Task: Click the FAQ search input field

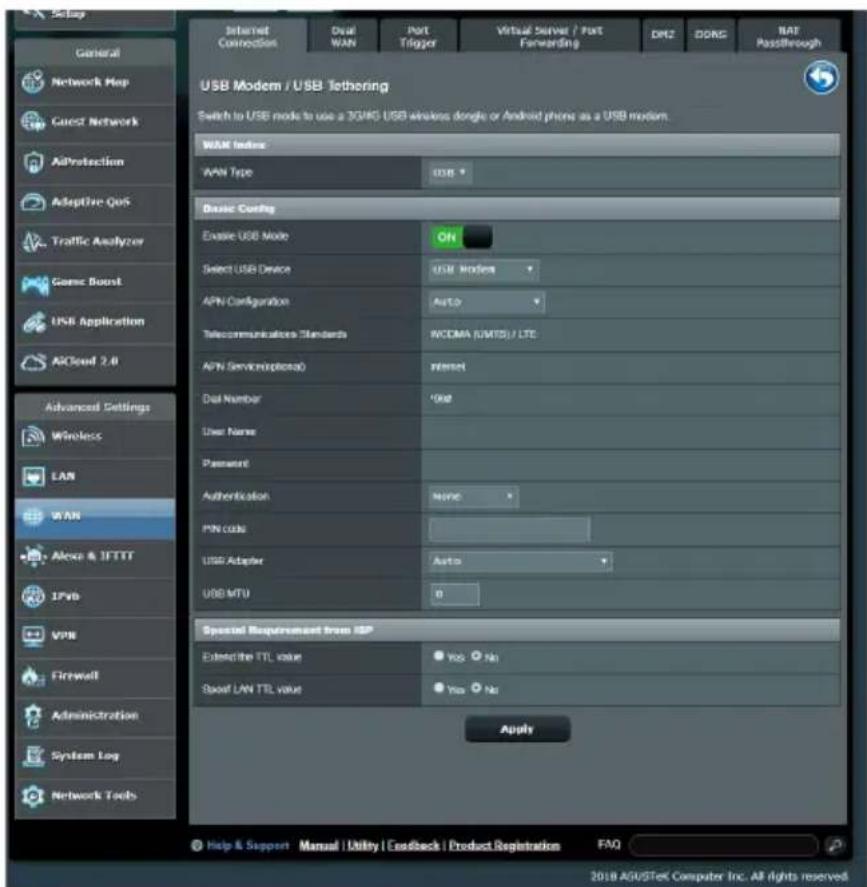Action: tap(723, 846)
